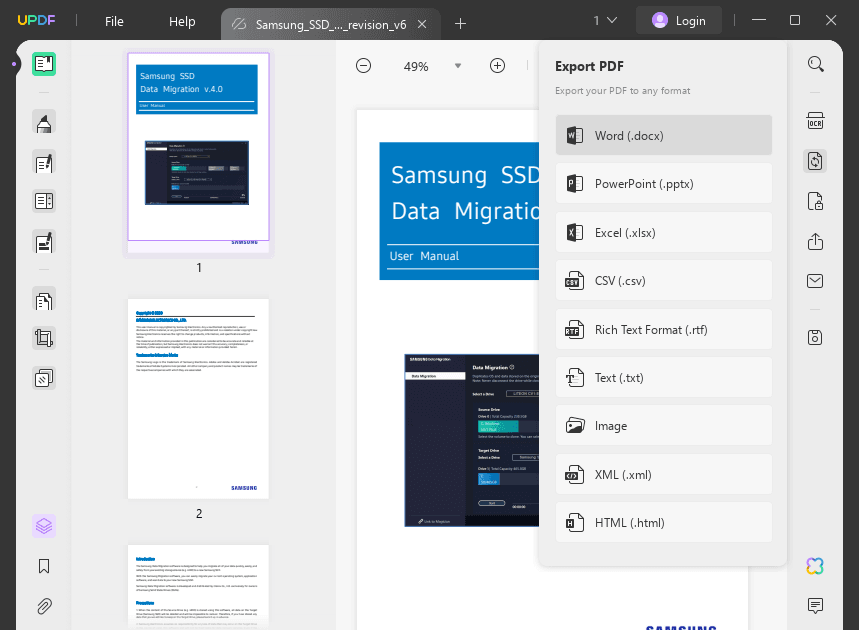Select the Crop Pages tool
Image resolution: width=859 pixels, height=630 pixels.
pyautogui.click(x=44, y=338)
